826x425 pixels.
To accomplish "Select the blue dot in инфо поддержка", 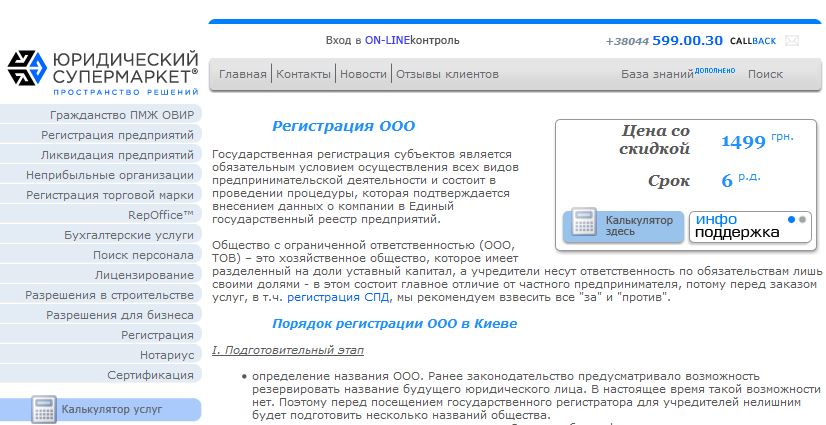I will pyautogui.click(x=791, y=220).
